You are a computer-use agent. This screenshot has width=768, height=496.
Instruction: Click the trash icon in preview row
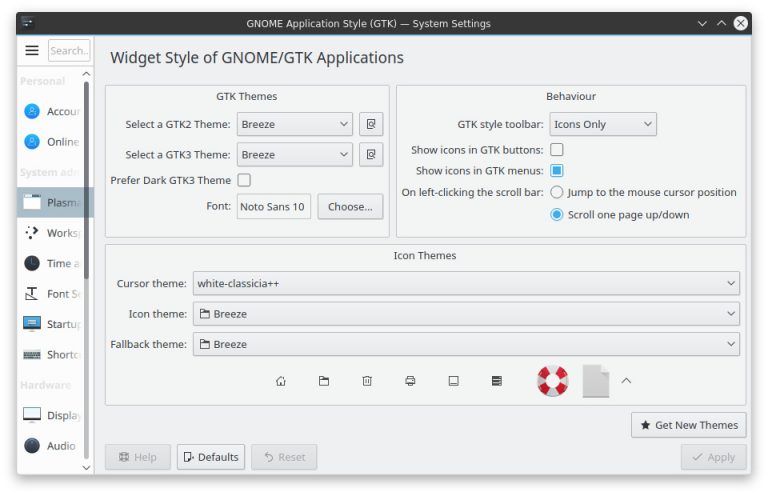pyautogui.click(x=367, y=381)
